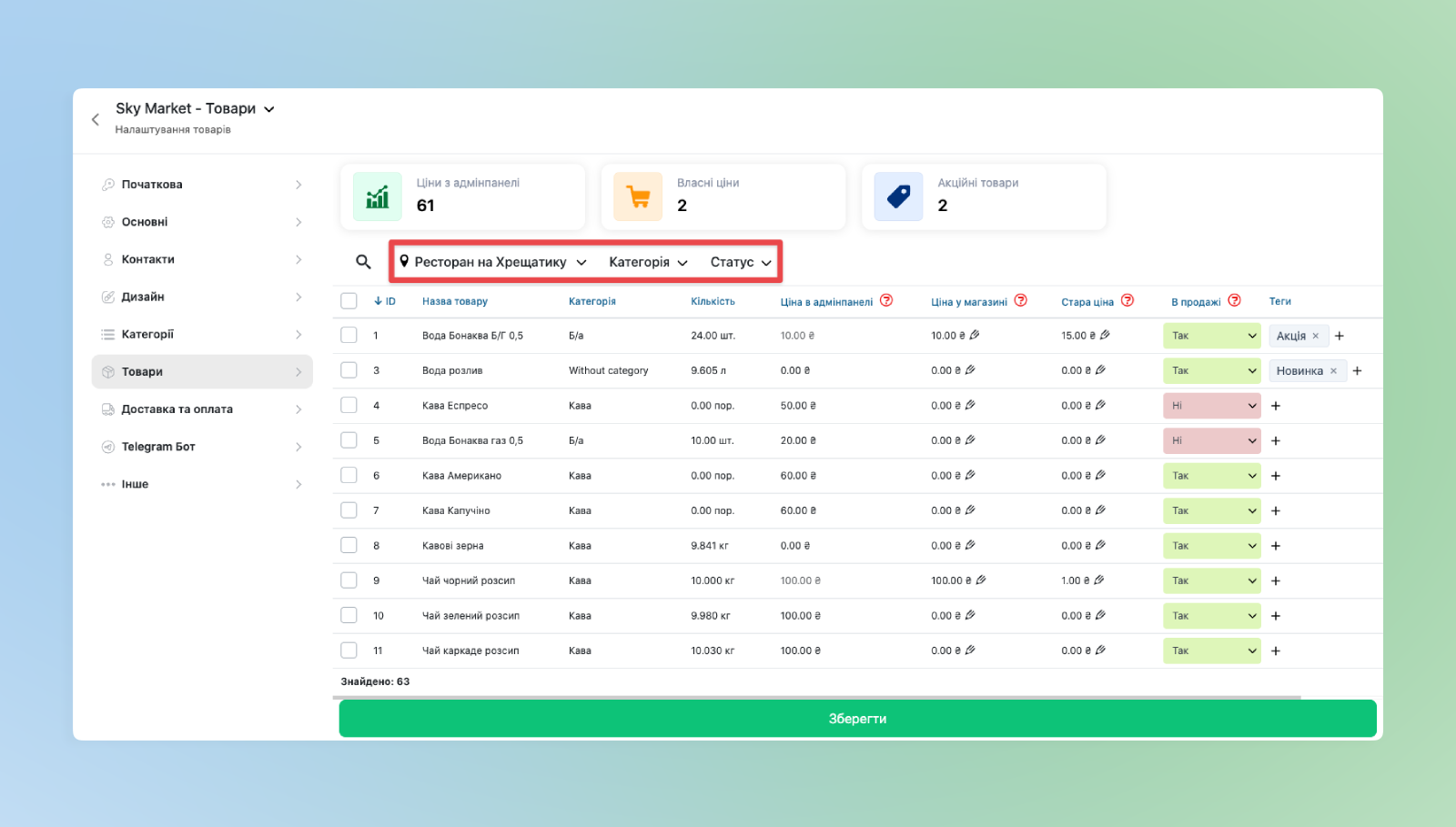Click the back arrow icon
Screen dimensions: 1456x827
[96, 119]
